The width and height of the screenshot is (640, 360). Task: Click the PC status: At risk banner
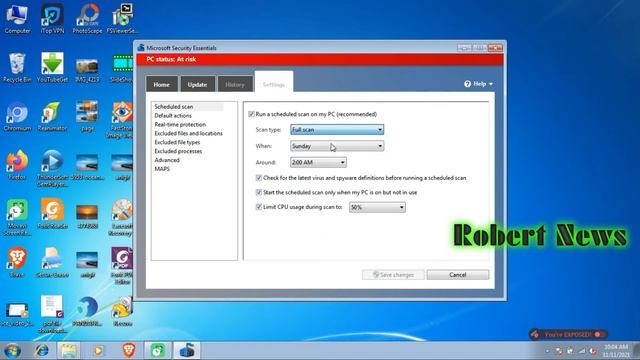point(320,60)
